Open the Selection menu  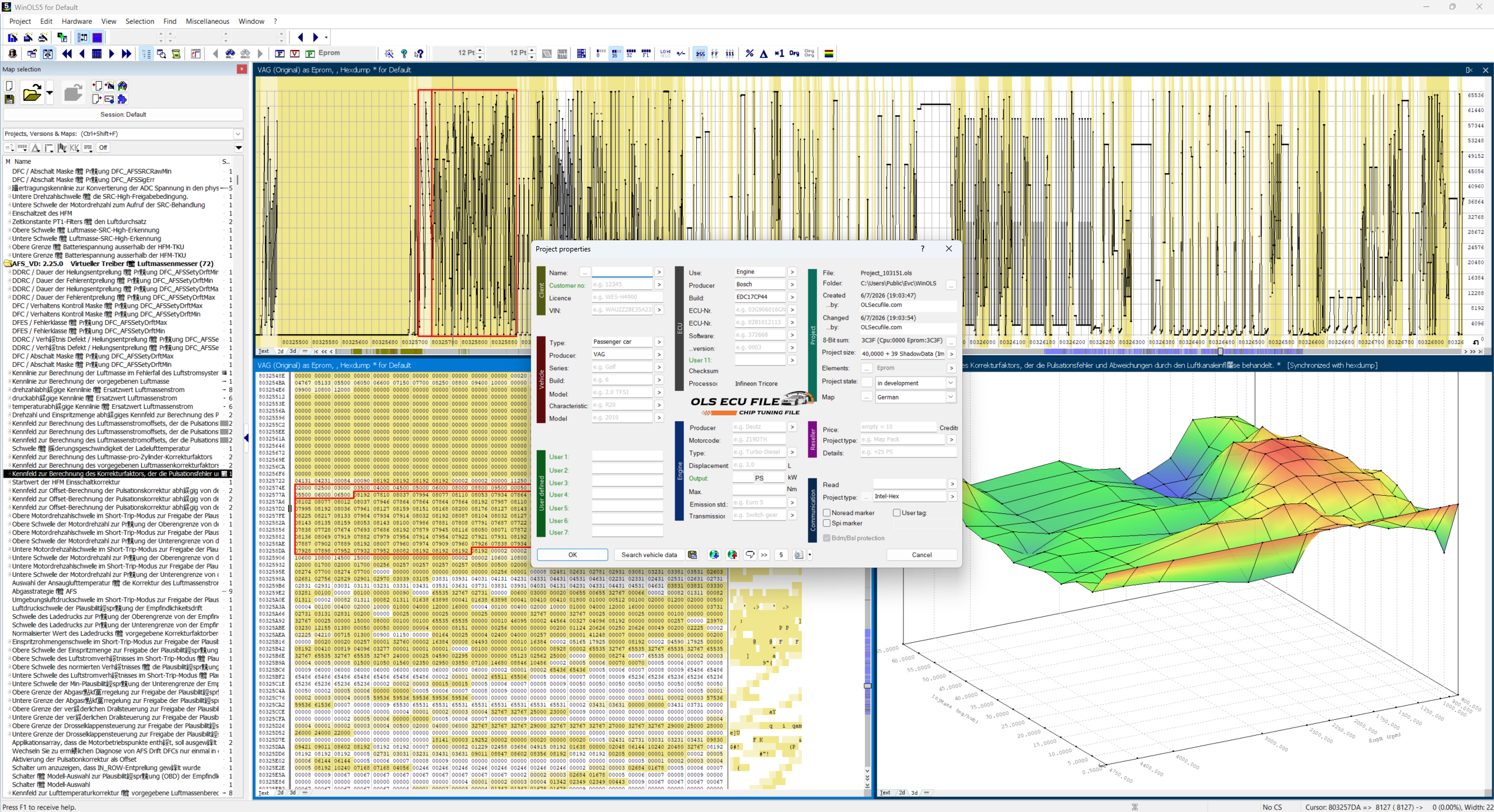click(x=139, y=22)
